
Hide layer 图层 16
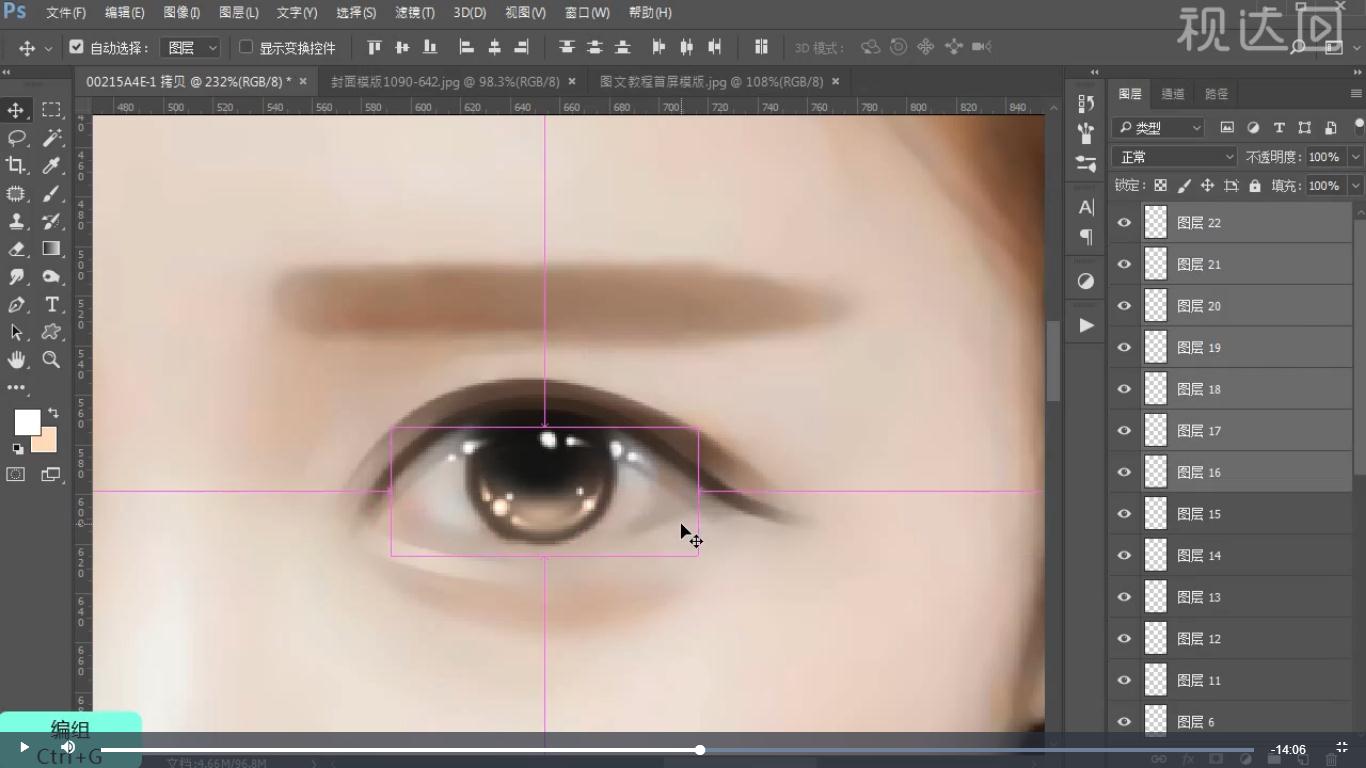pyautogui.click(x=1124, y=472)
